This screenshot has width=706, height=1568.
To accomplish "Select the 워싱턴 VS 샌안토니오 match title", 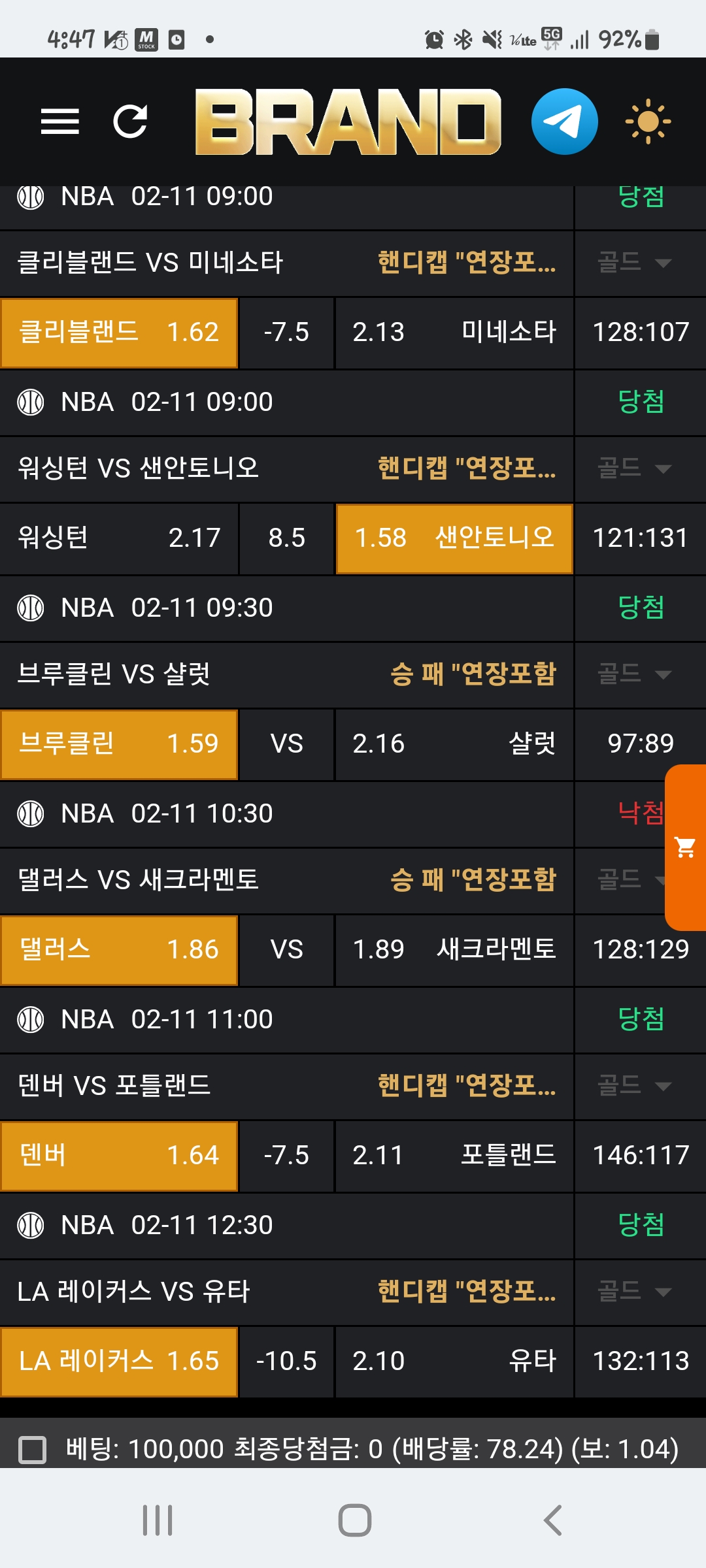I will tap(139, 468).
